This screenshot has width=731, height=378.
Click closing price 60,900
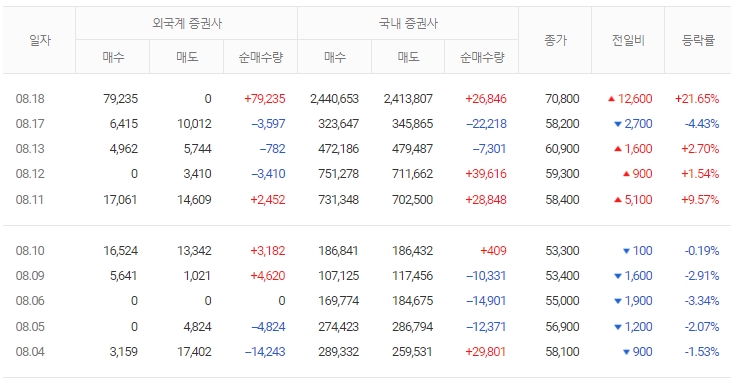click(562, 149)
